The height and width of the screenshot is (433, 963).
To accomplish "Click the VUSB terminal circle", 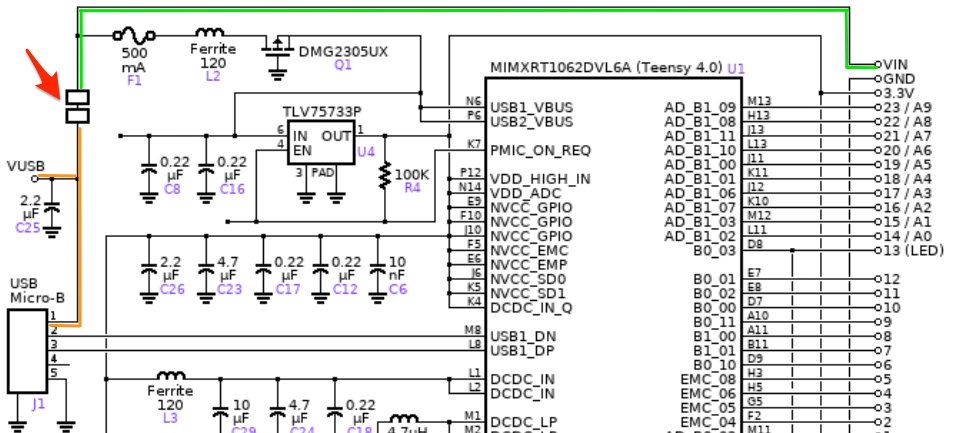I will [x=34, y=178].
